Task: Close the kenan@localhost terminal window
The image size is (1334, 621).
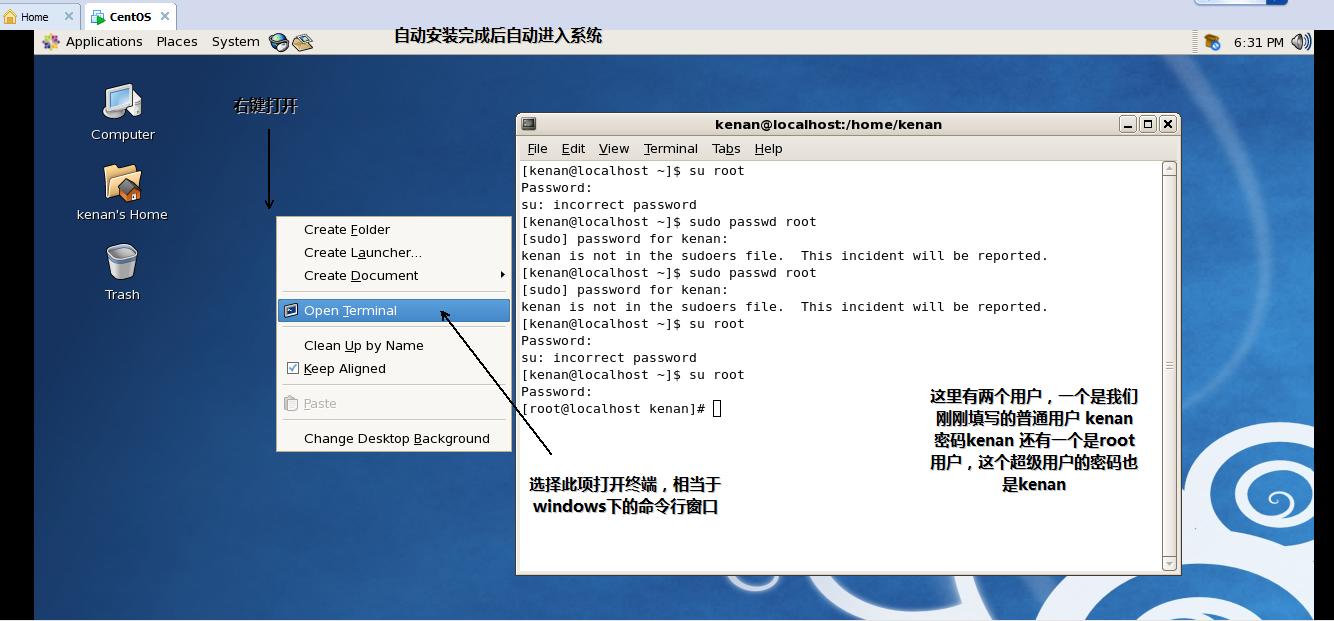Action: click(1168, 124)
